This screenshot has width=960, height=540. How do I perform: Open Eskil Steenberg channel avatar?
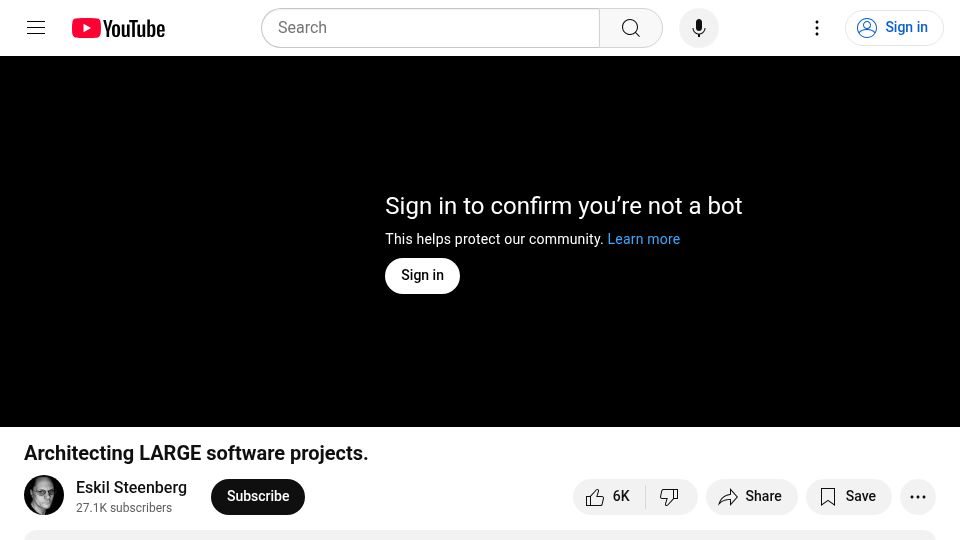point(44,495)
